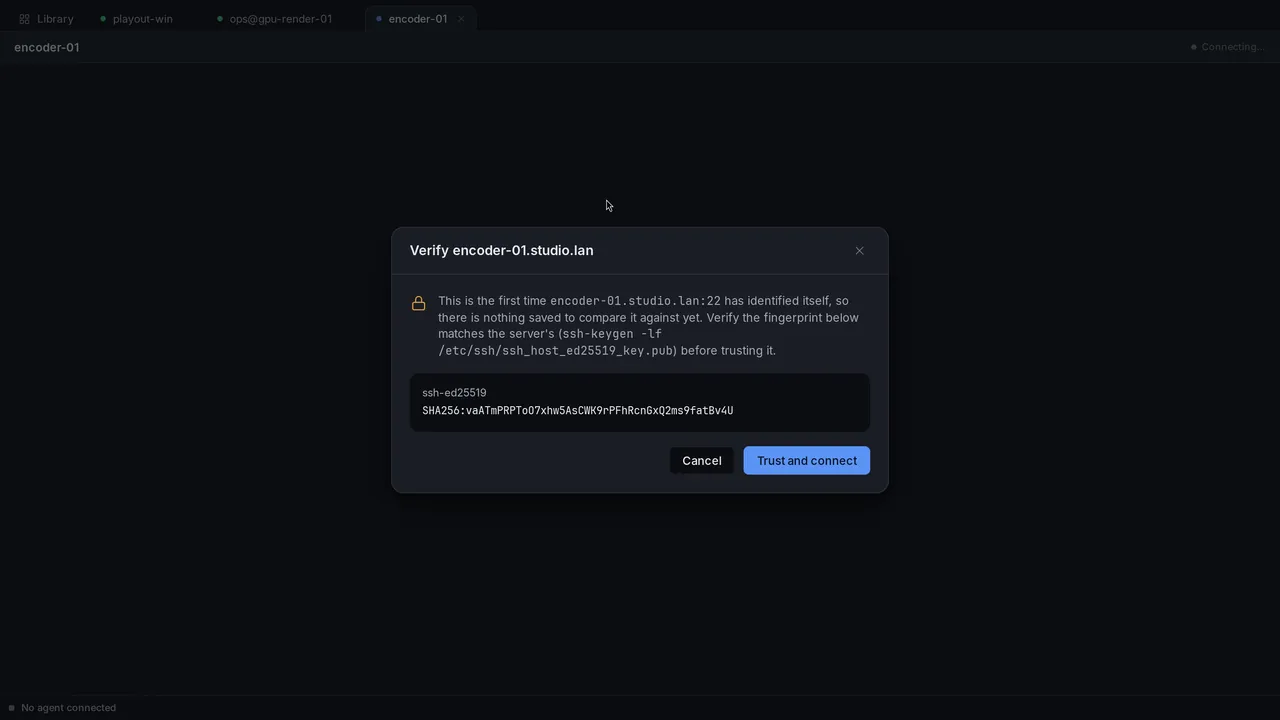
Task: Click the ssh-ed25519 key type label
Action: [x=454, y=393]
